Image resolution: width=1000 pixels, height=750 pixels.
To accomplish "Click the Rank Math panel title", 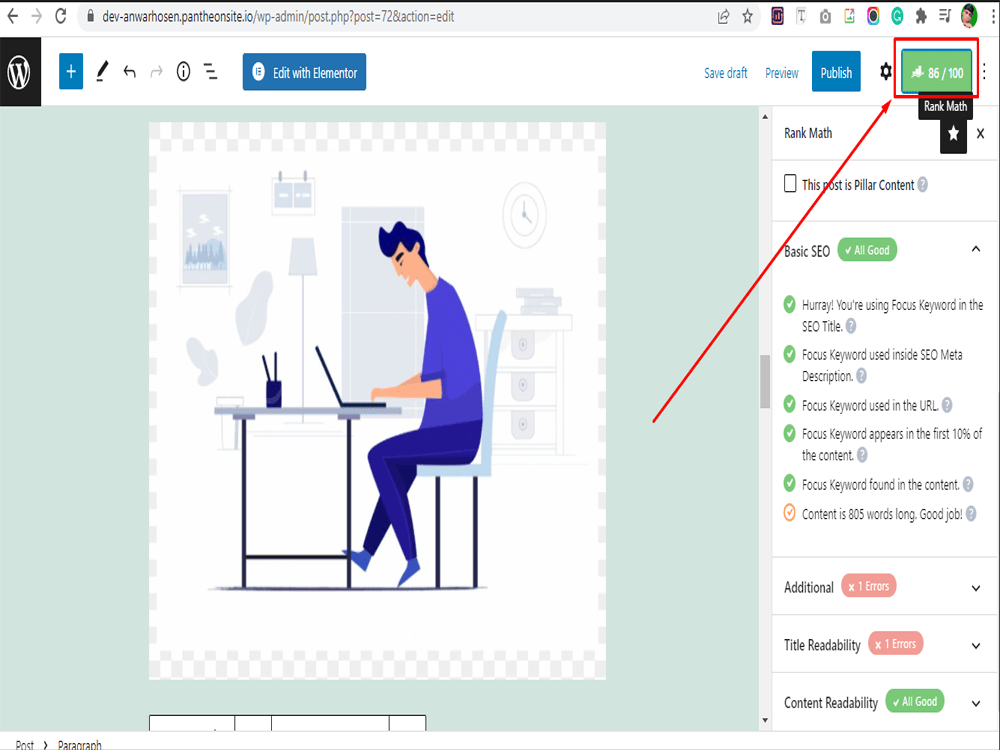I will click(x=808, y=133).
